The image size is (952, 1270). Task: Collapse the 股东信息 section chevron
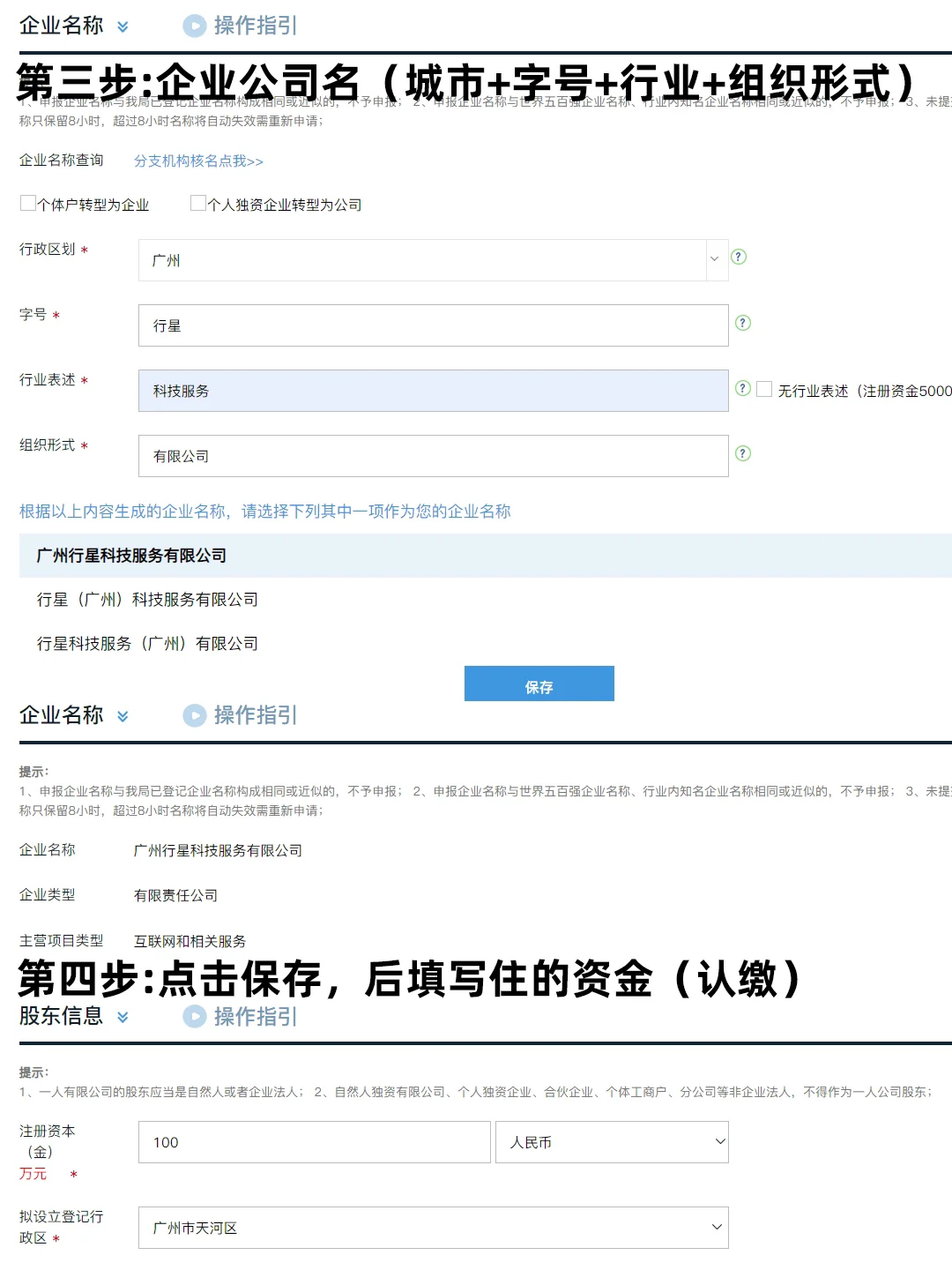pos(123,1017)
